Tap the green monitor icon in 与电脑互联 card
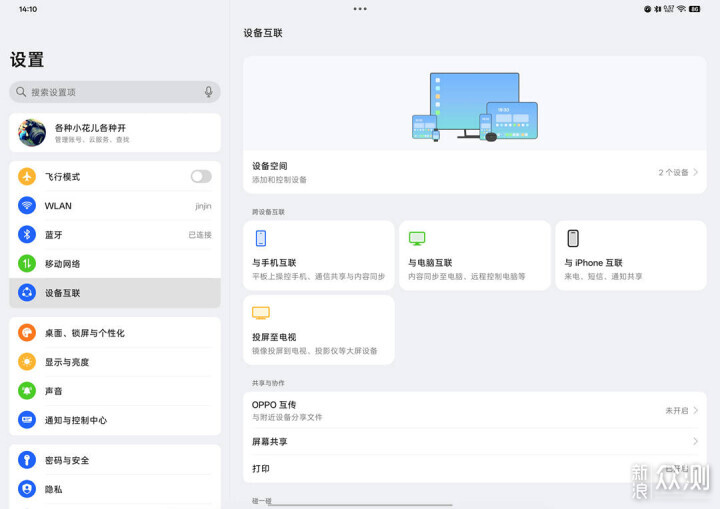Screen dimensions: 720x509 tap(417, 238)
